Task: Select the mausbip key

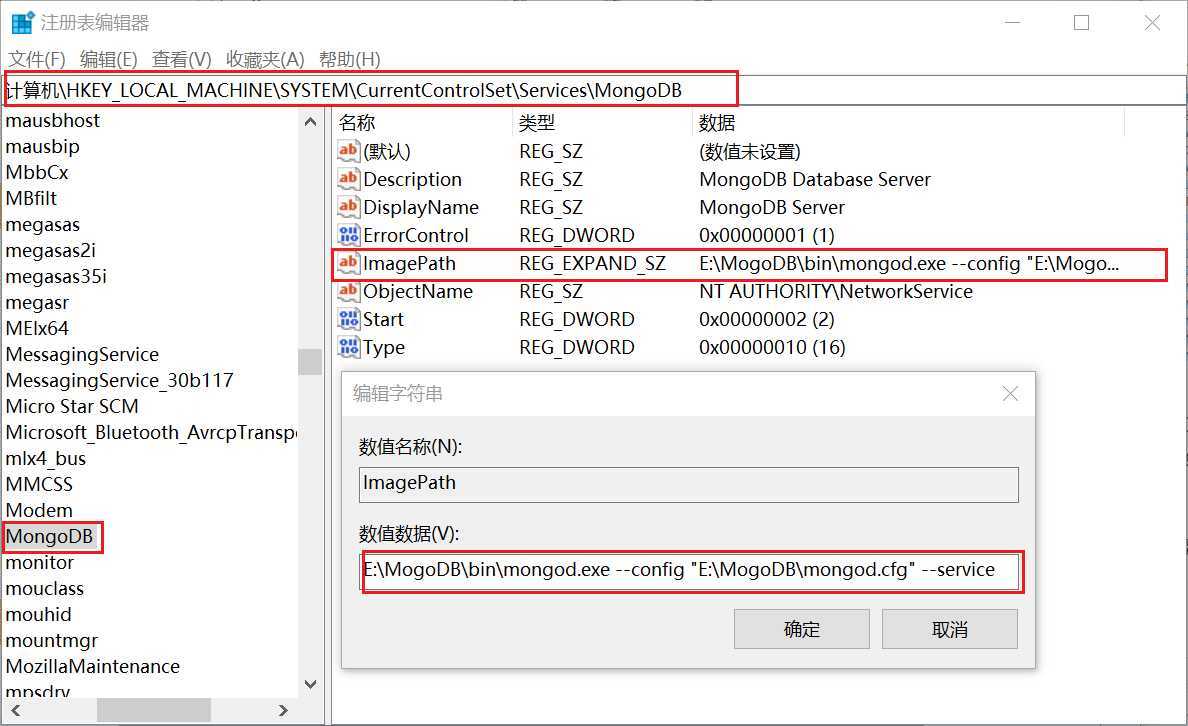Action: point(42,146)
